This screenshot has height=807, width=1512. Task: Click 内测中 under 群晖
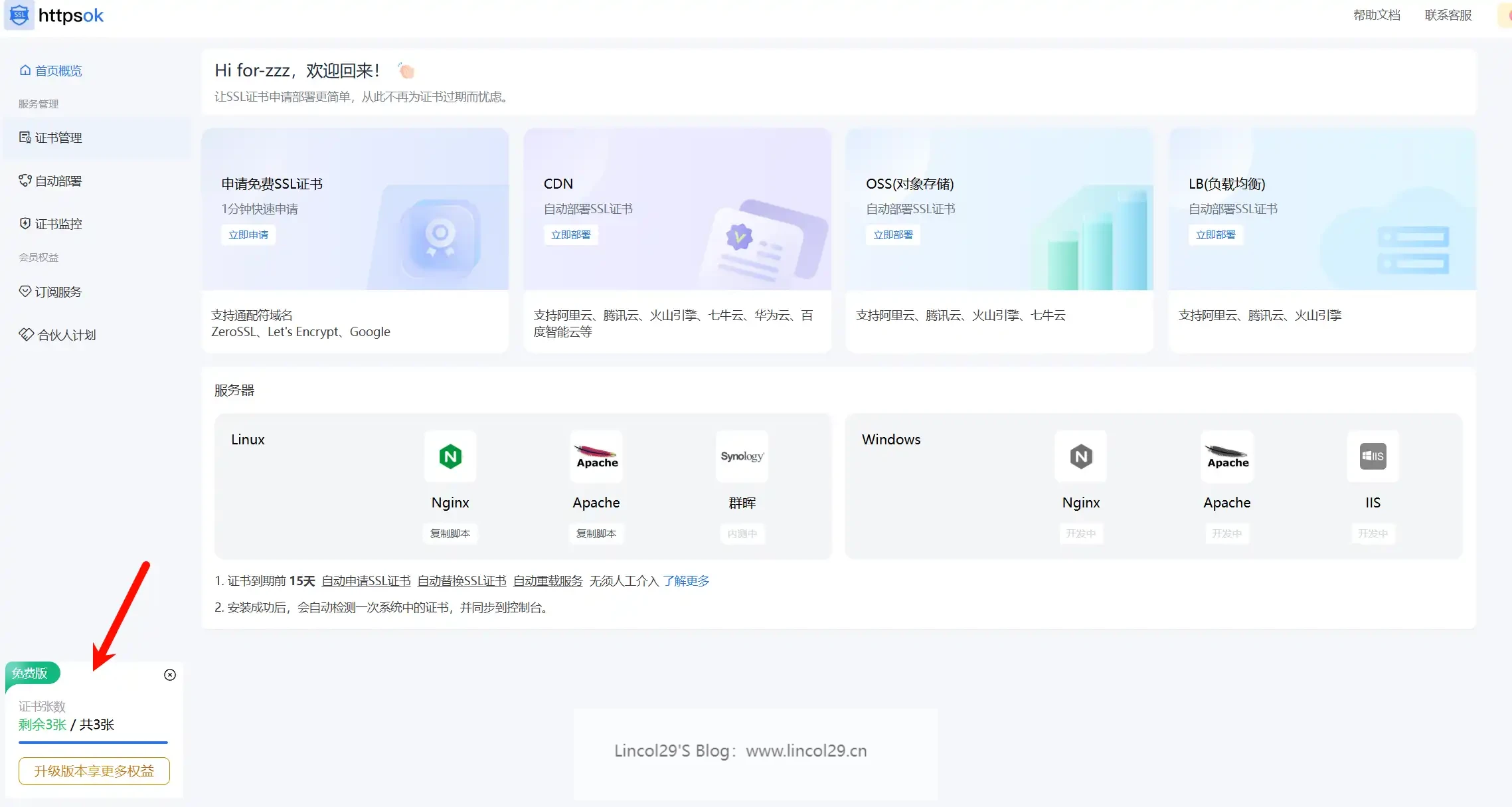742,533
